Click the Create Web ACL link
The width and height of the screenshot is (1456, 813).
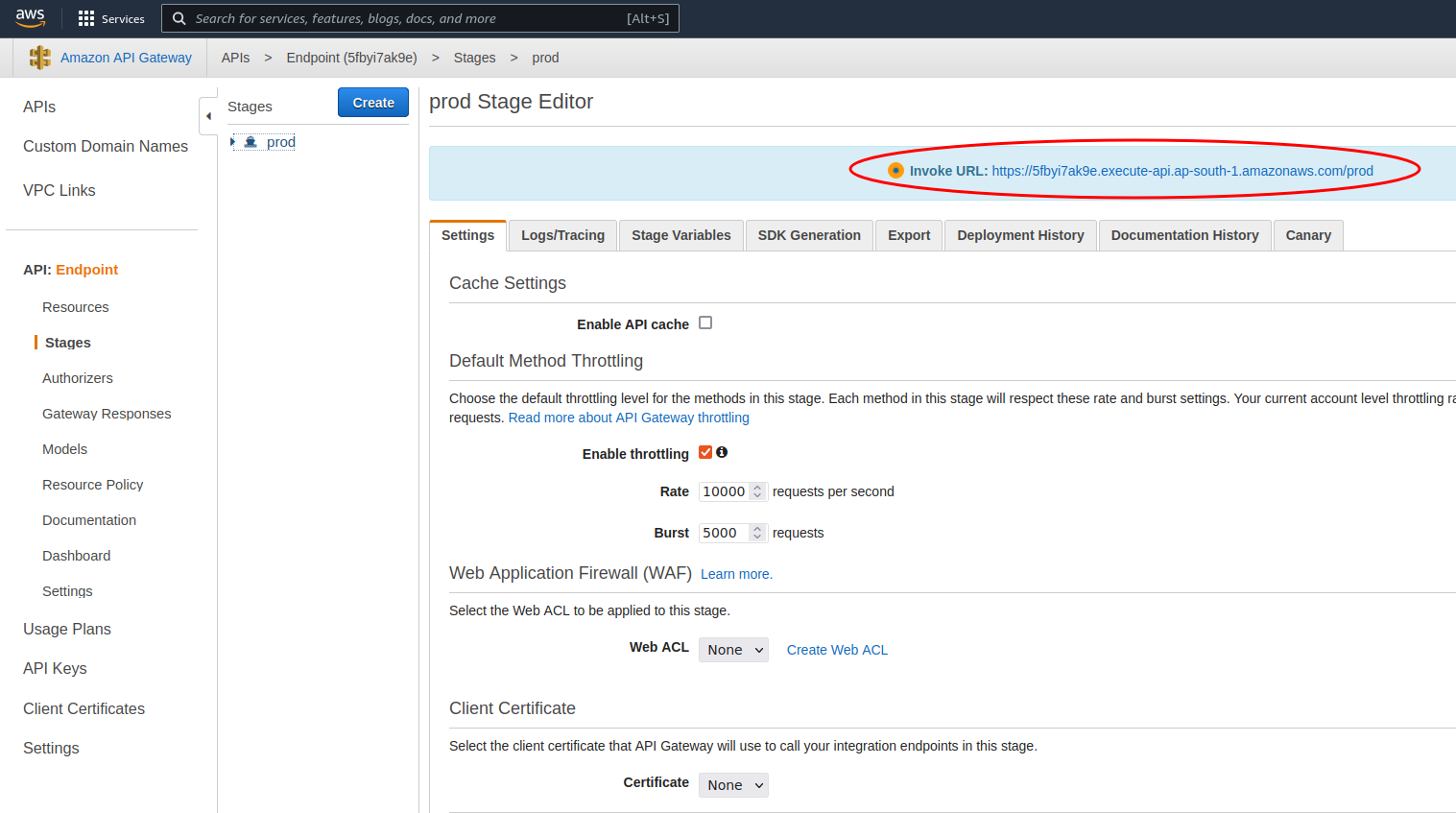837,650
